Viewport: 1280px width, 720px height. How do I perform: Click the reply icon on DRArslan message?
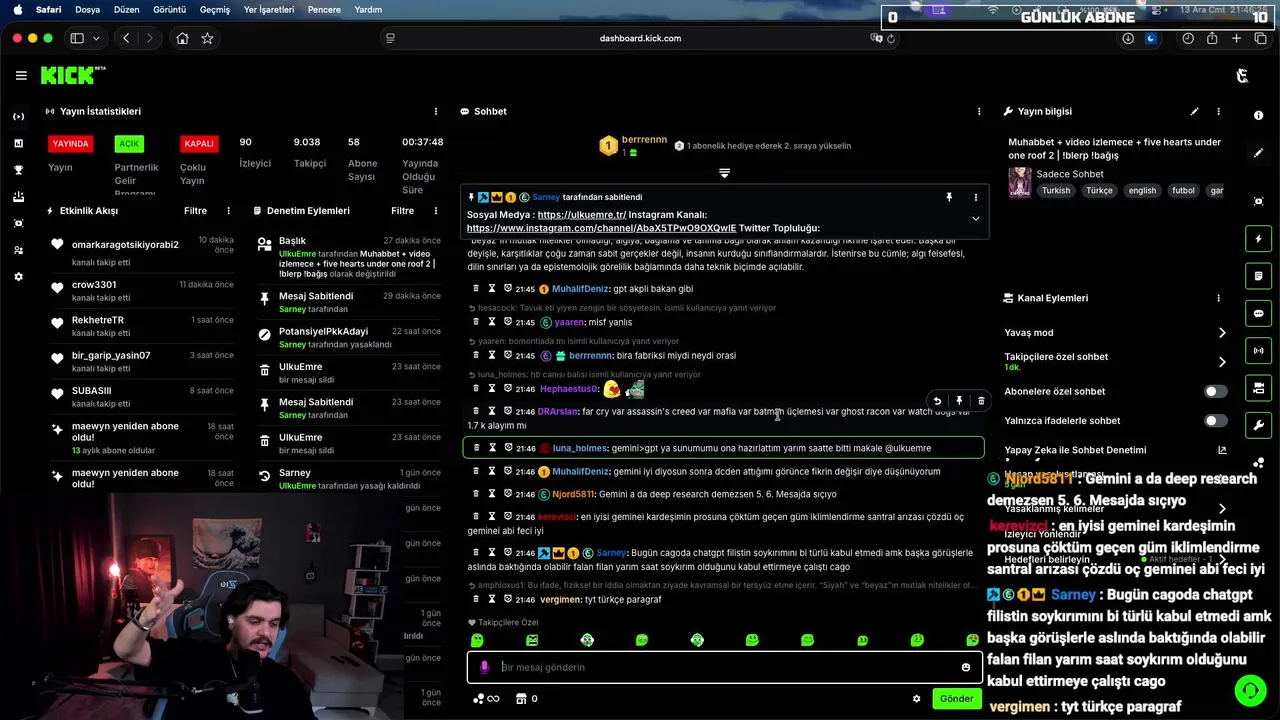click(x=937, y=400)
